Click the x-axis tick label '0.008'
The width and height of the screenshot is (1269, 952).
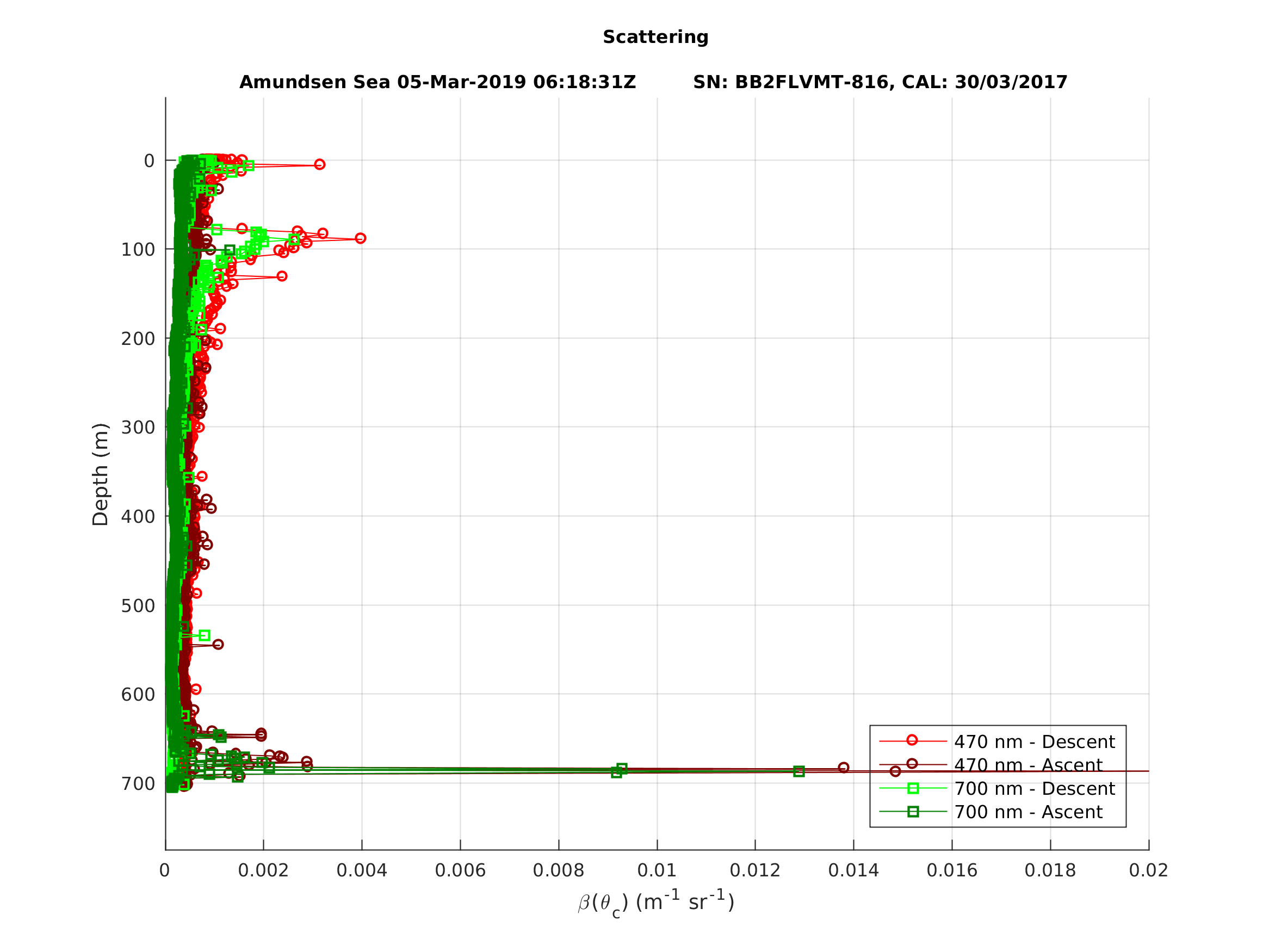click(x=559, y=870)
